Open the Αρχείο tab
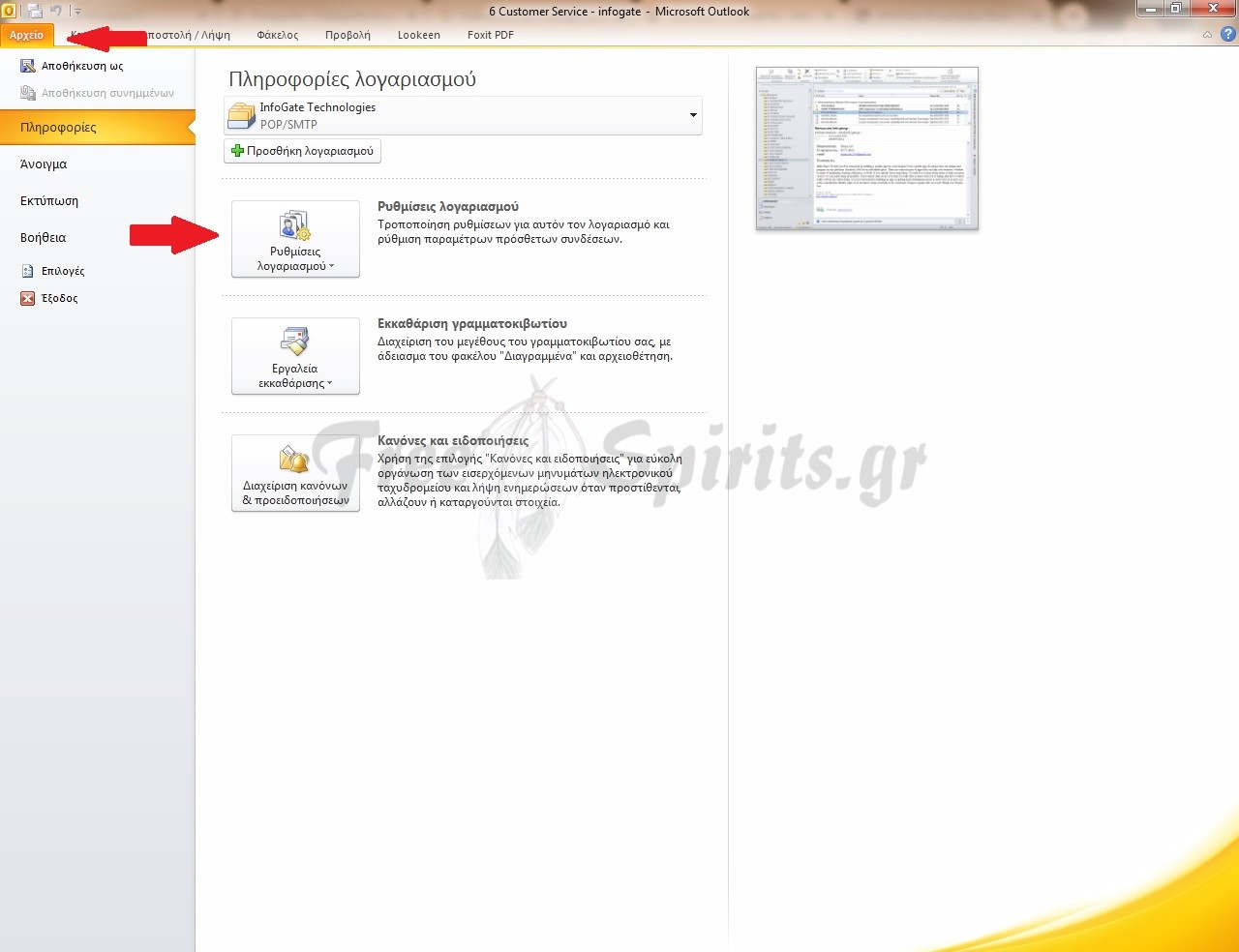Screen dimensions: 1239x952 point(27,35)
